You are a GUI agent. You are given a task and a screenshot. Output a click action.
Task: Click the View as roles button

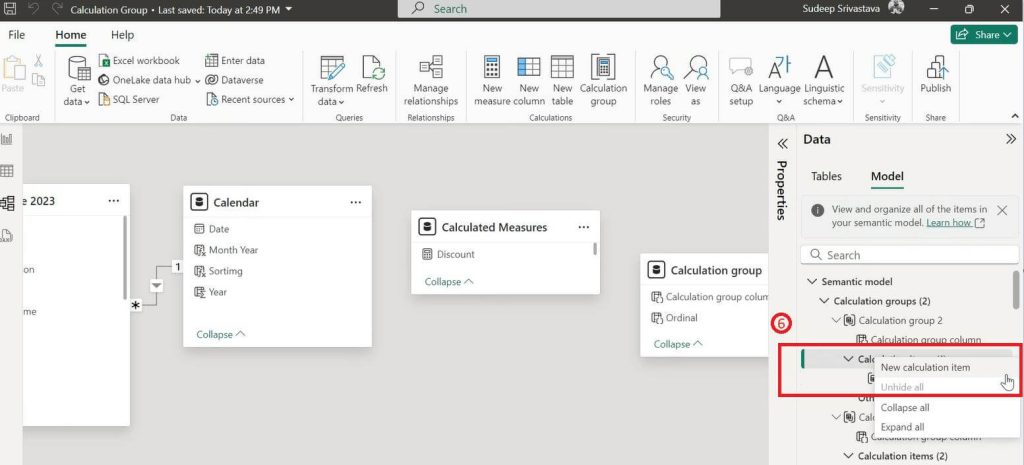click(696, 82)
